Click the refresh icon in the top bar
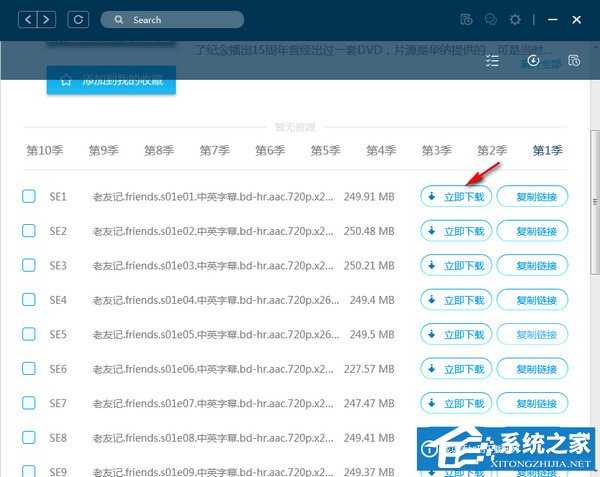The width and height of the screenshot is (600, 477). (x=79, y=19)
